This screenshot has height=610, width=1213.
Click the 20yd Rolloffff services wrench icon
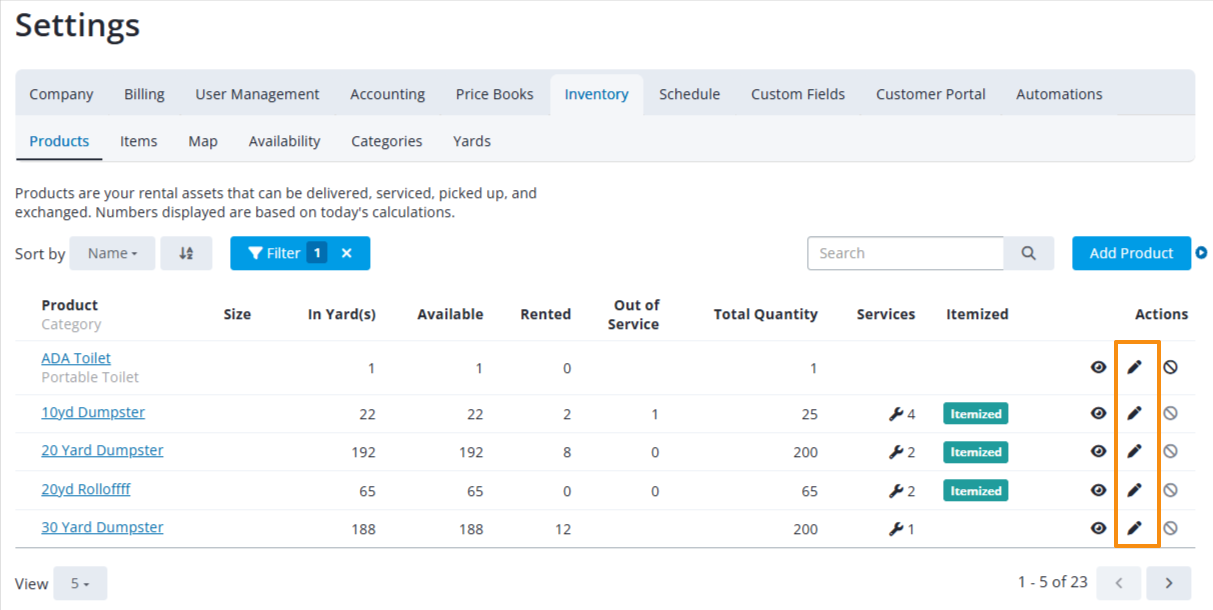point(896,491)
